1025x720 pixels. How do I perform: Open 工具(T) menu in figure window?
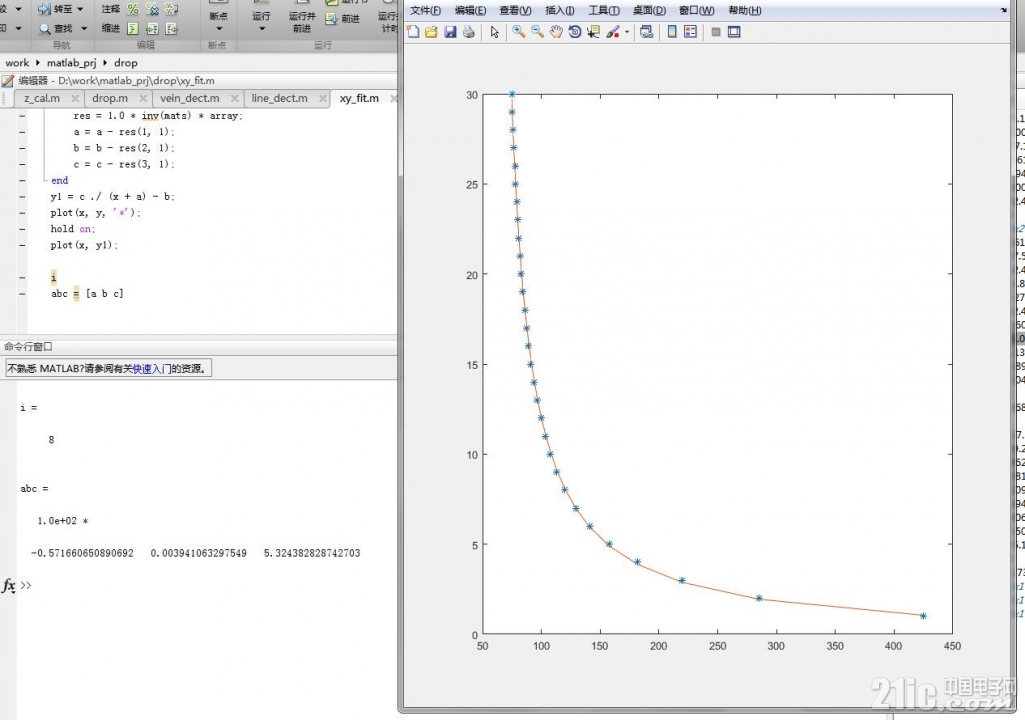[x=604, y=10]
